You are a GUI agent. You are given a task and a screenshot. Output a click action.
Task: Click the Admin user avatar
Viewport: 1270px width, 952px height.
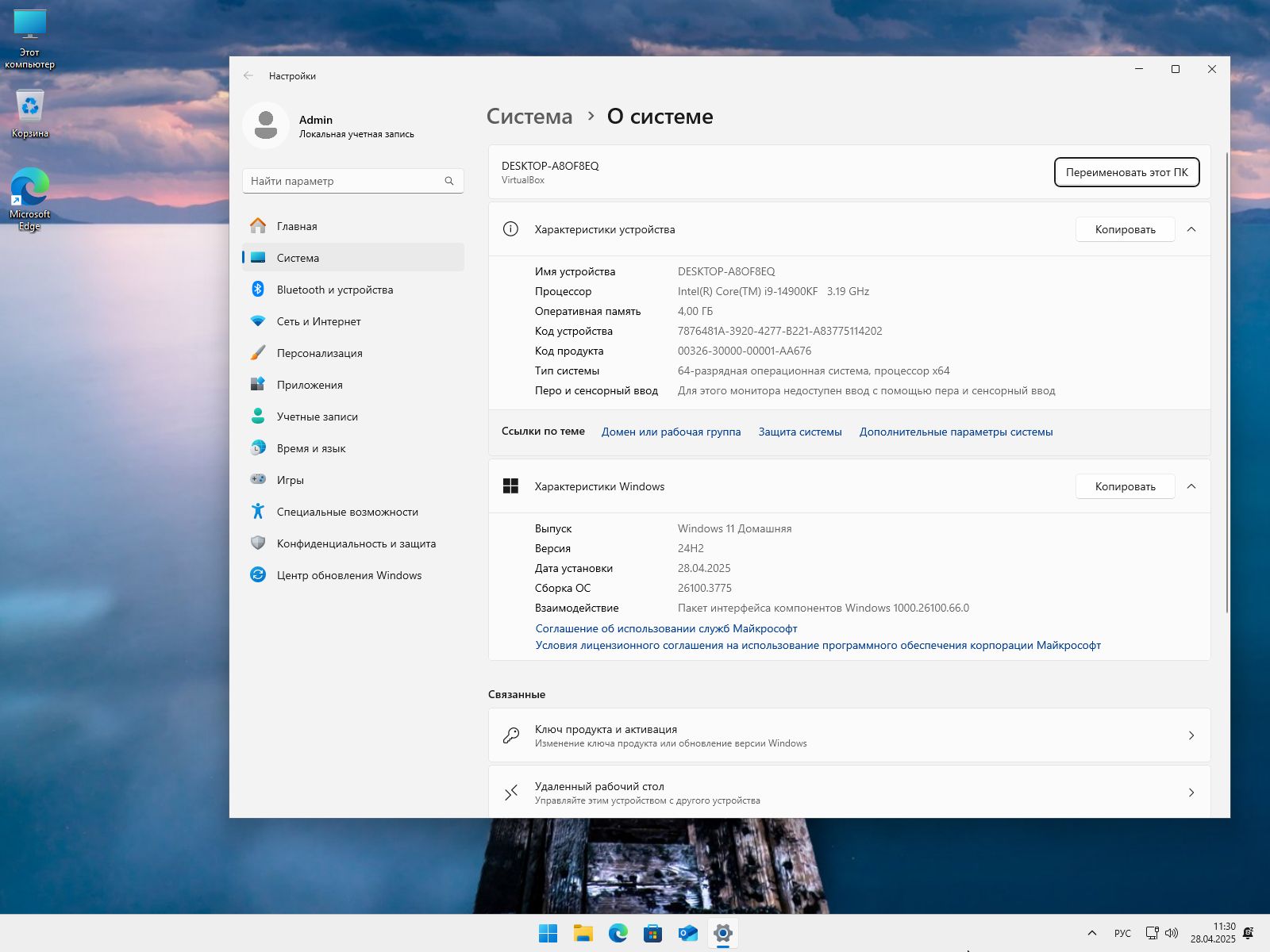pos(266,125)
